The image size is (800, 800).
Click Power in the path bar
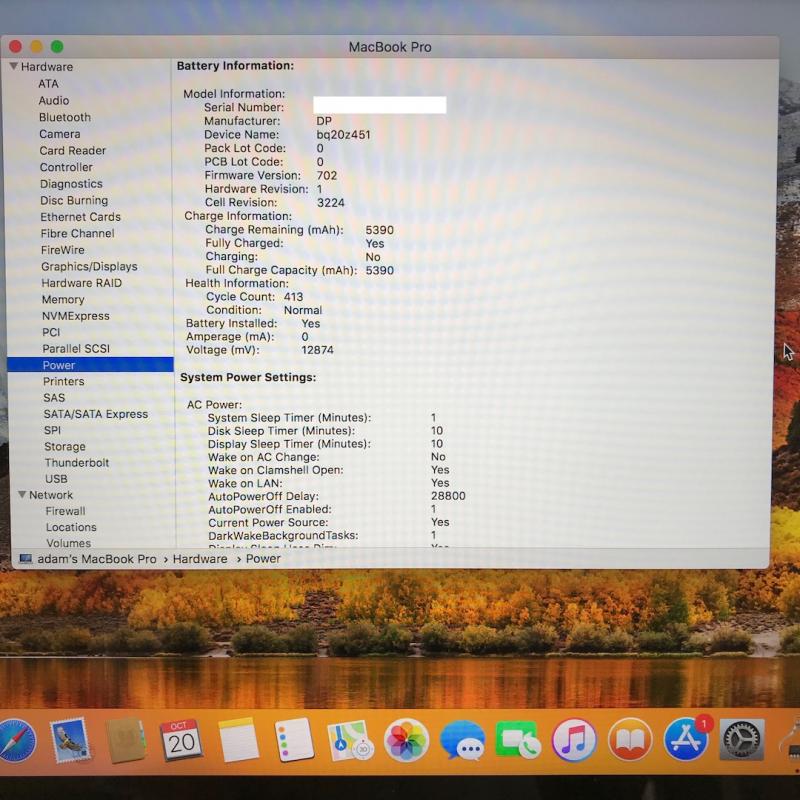(263, 559)
